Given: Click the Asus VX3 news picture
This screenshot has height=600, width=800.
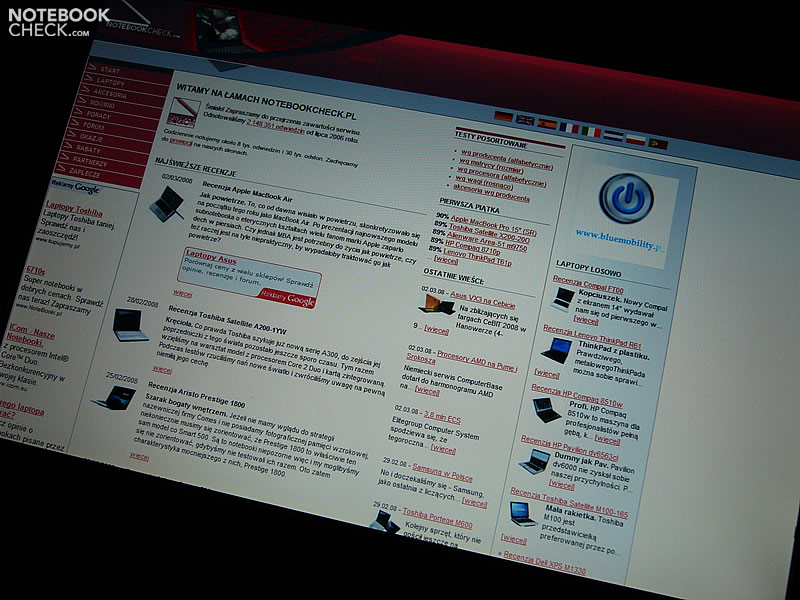Looking at the screenshot, I should (436, 305).
